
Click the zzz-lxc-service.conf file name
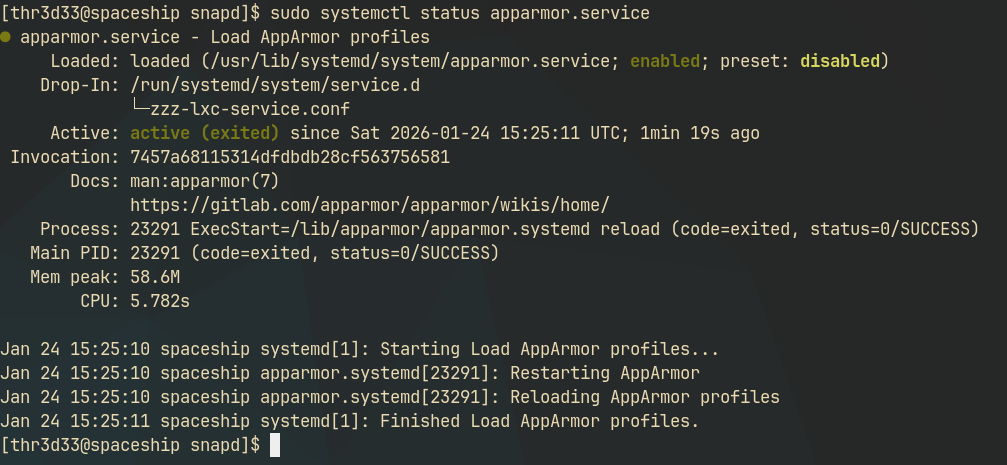(x=250, y=109)
